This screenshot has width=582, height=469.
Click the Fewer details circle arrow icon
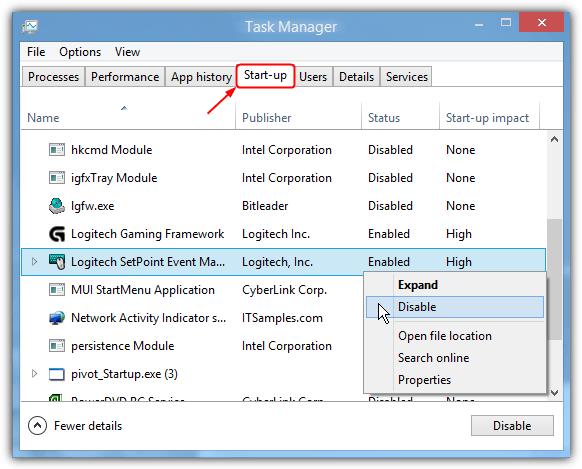tap(37, 426)
